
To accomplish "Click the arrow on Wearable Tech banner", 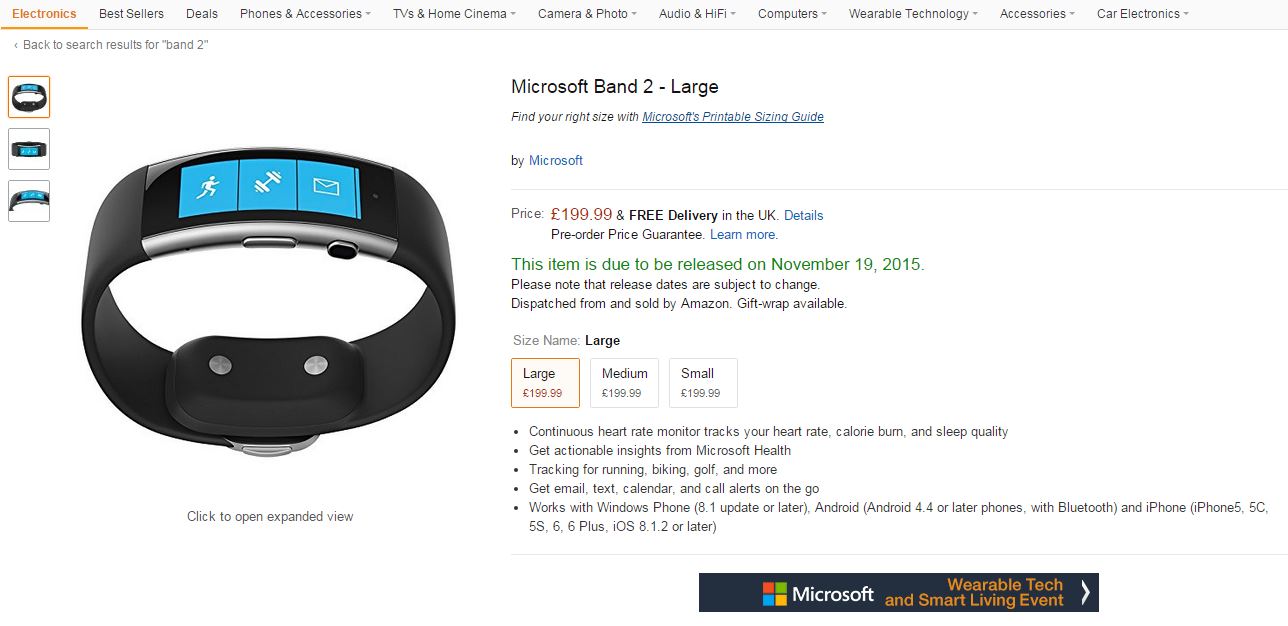I will 1085,593.
